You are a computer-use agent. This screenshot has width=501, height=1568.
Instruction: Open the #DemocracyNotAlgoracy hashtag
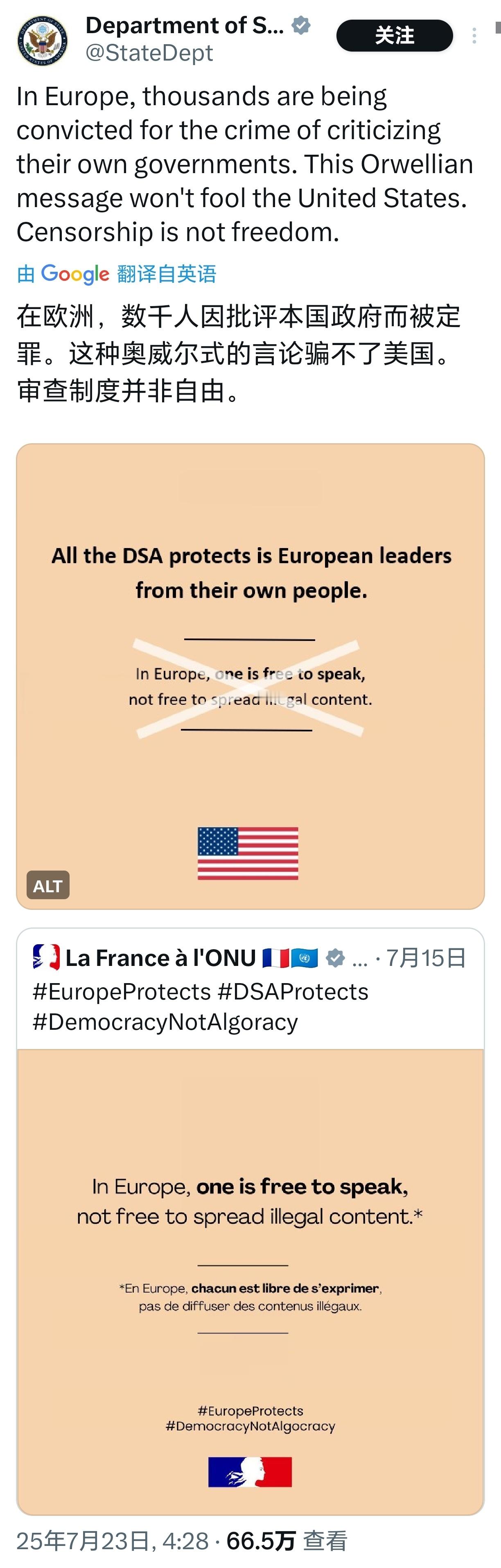[165, 1022]
